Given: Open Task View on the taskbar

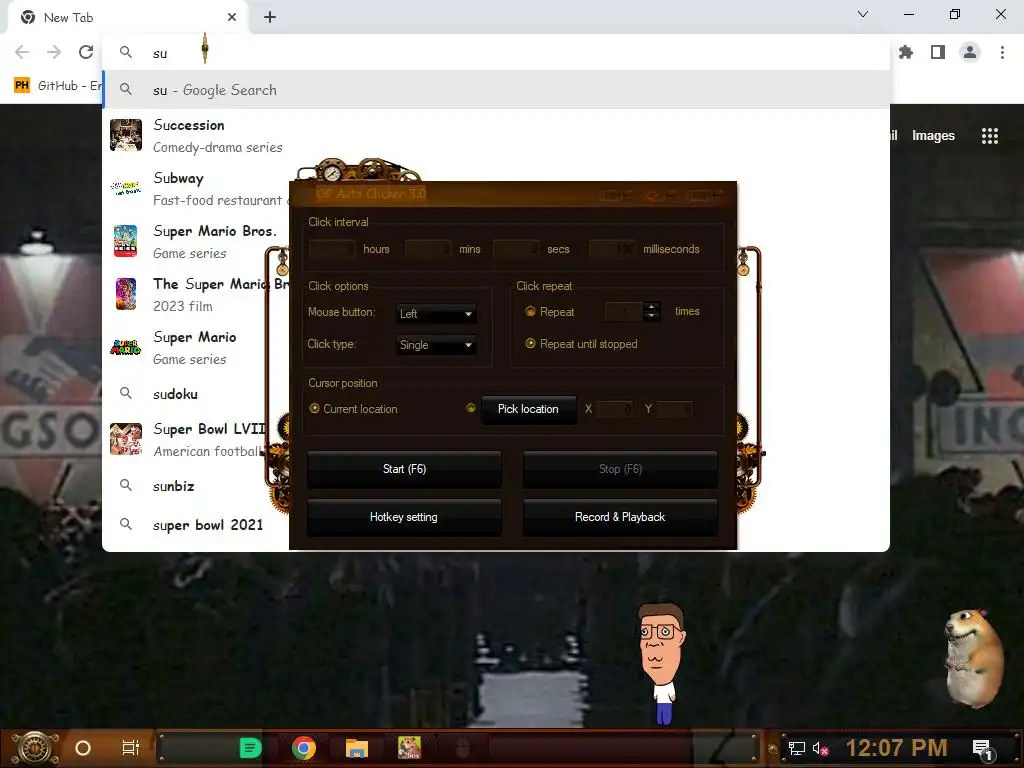Looking at the screenshot, I should coord(131,748).
